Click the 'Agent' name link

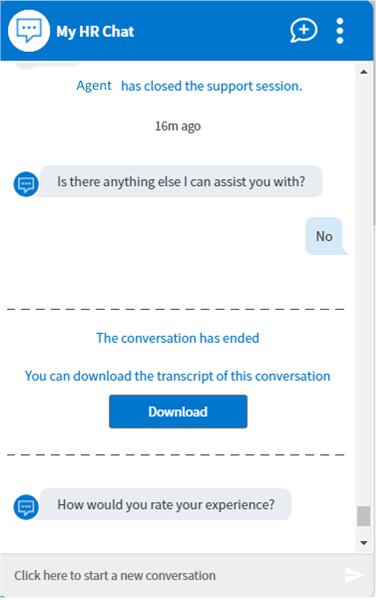coord(94,85)
